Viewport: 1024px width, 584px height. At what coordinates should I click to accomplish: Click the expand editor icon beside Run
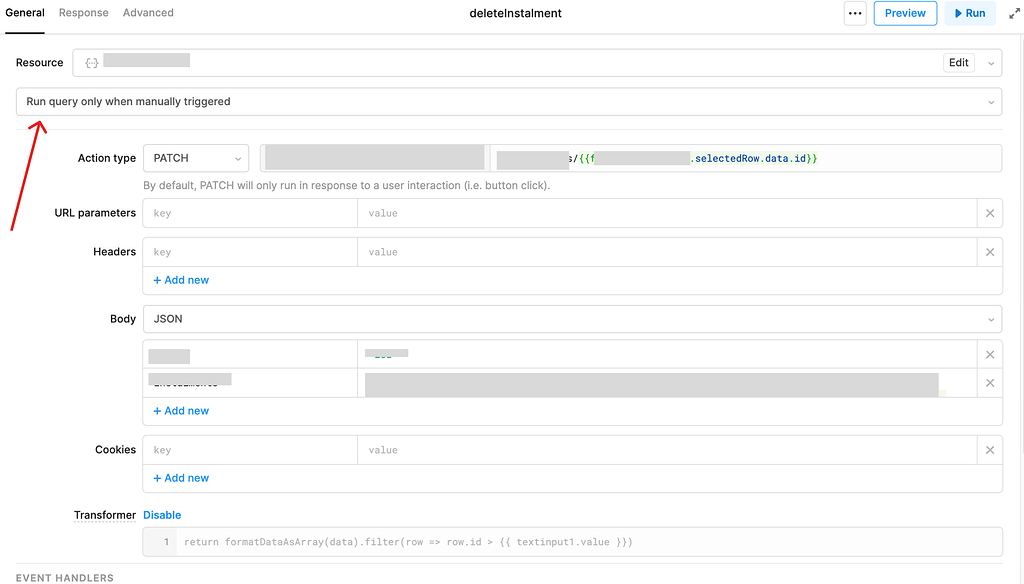[1013, 13]
